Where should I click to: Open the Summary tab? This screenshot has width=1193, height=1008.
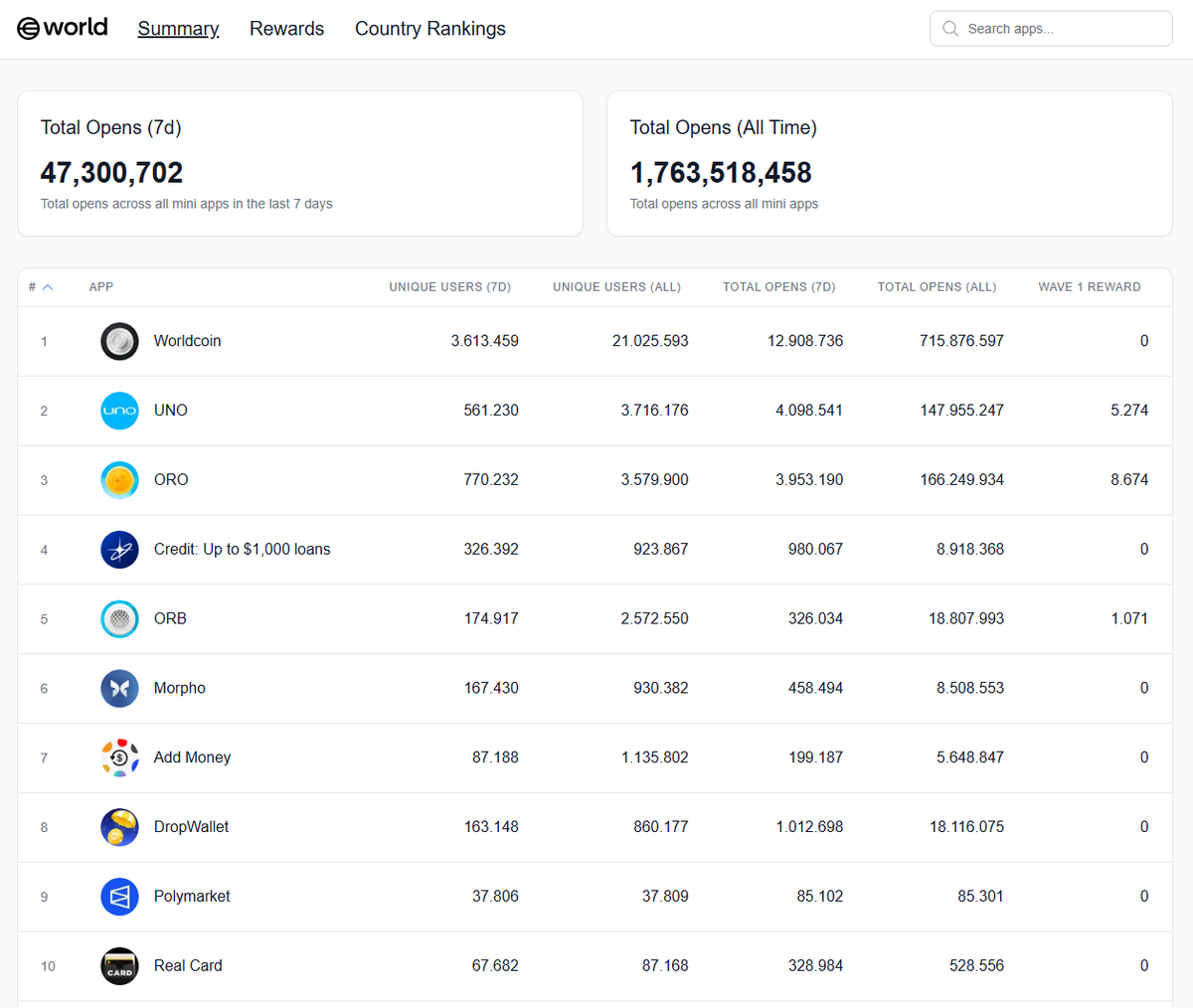pos(178,29)
